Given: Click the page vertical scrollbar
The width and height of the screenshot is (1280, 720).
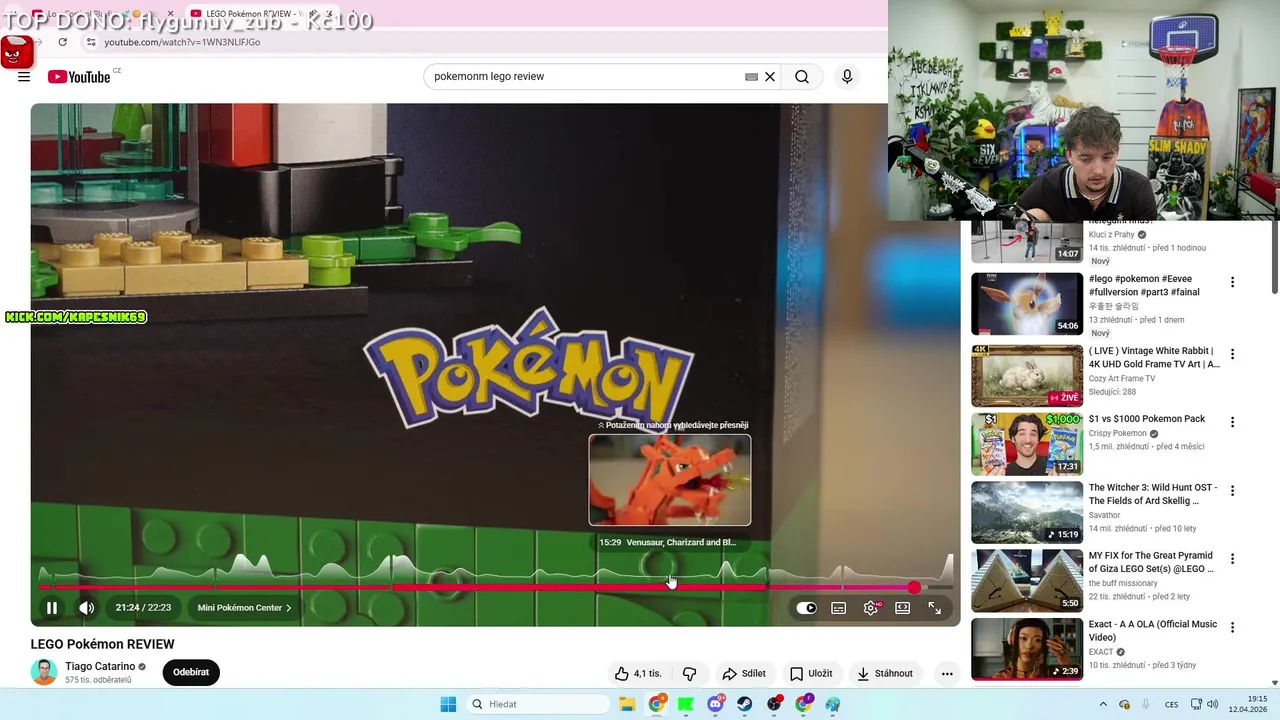Looking at the screenshot, I should pos(1274,258).
